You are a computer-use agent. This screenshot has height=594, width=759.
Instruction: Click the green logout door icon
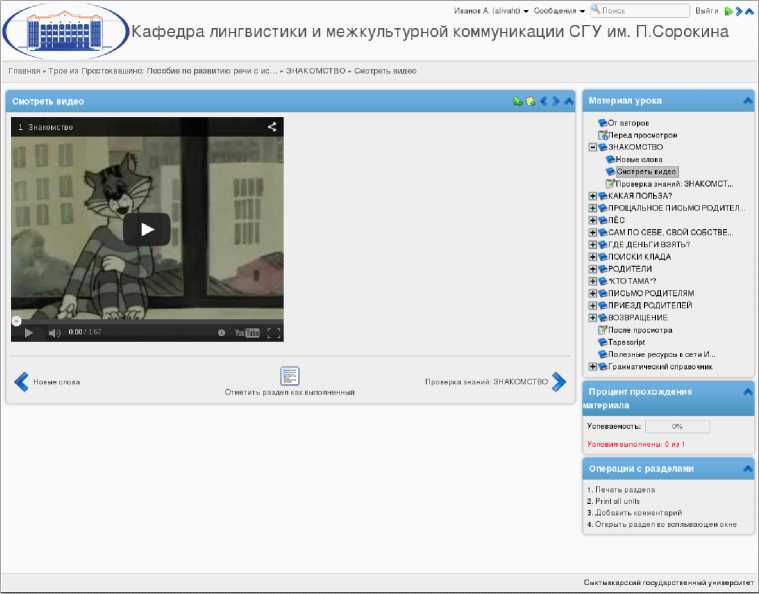point(728,11)
